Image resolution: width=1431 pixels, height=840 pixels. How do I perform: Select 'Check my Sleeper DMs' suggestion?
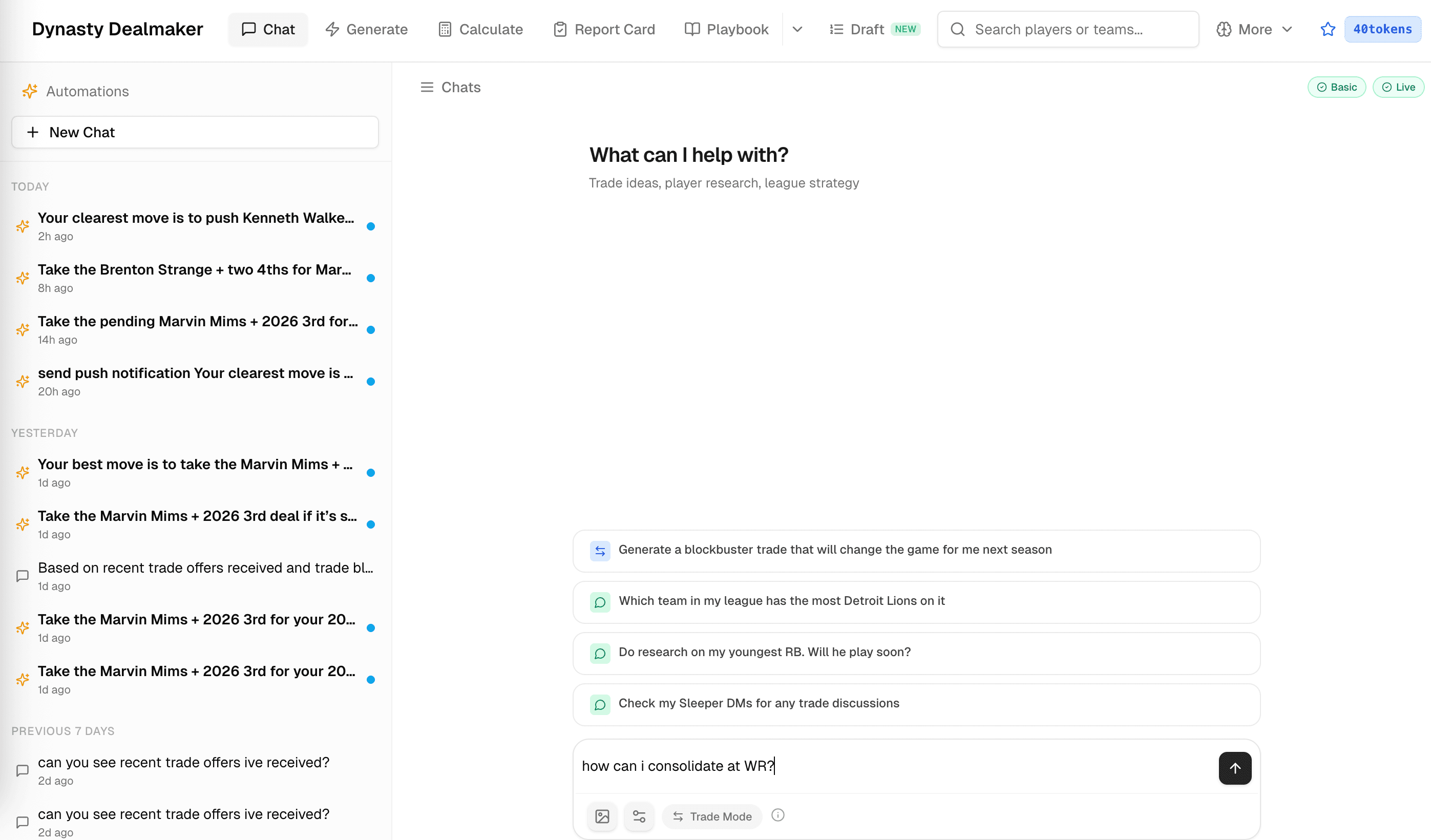point(916,704)
